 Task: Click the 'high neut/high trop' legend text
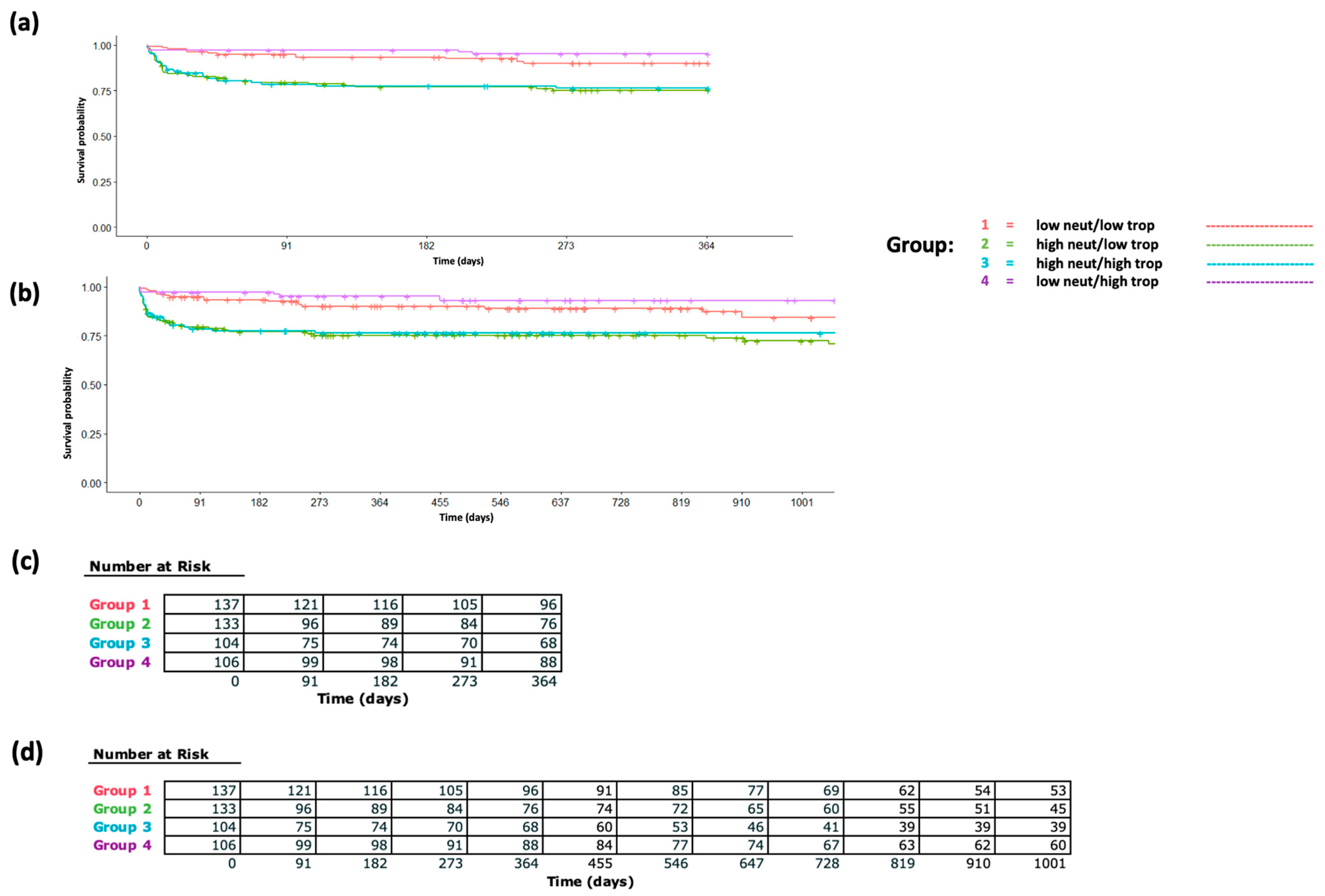[1099, 263]
